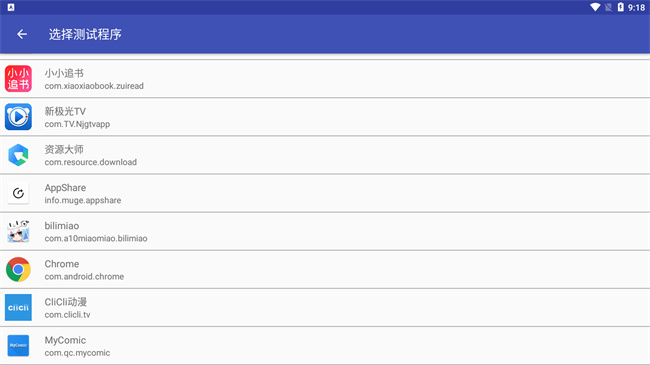Tap the 资源大师 hexagon icon
The image size is (650, 365).
18,155
